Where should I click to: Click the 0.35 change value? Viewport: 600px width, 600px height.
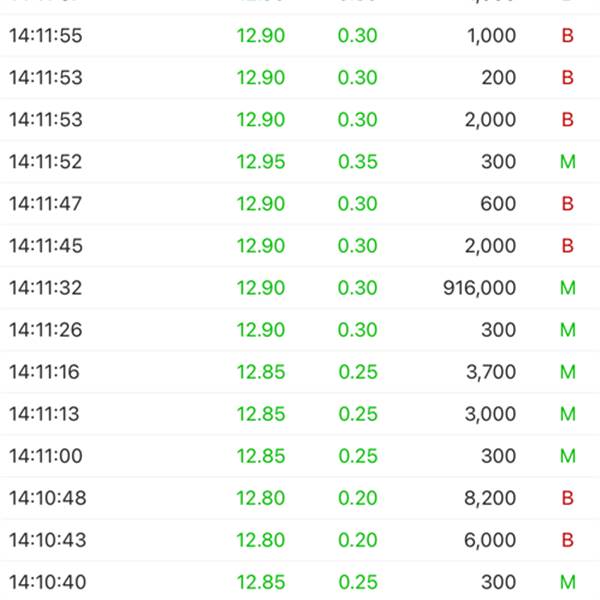[x=357, y=162]
